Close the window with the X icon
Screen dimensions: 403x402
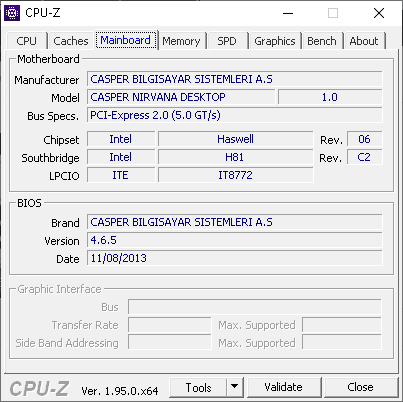[x=379, y=13]
